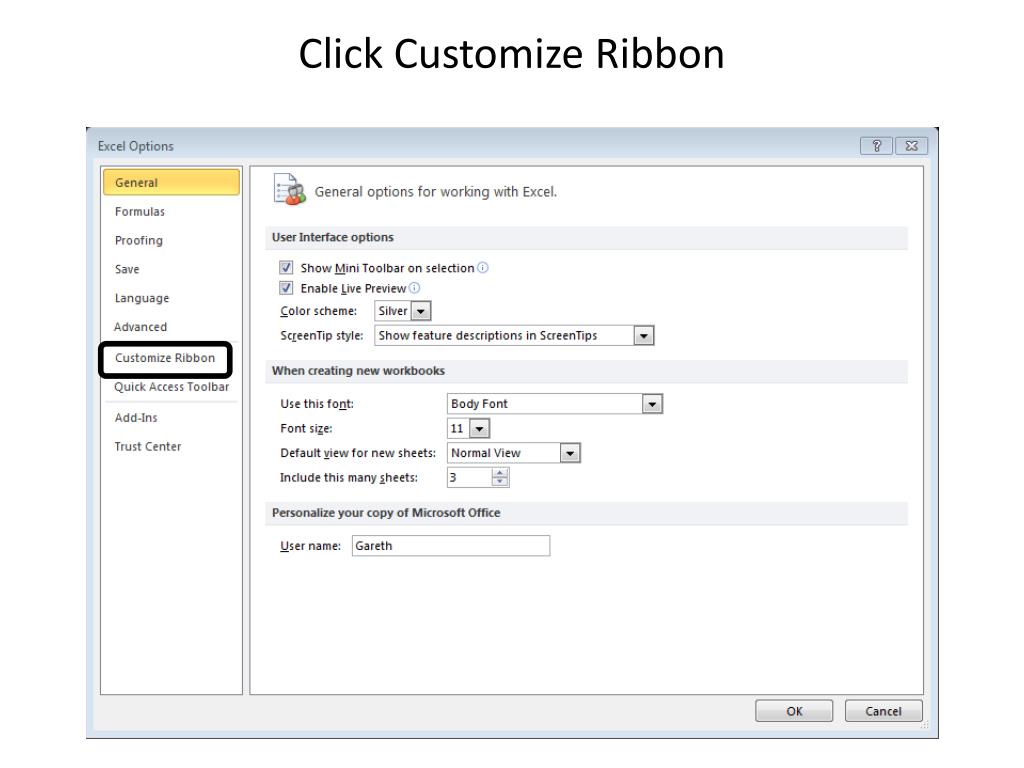Viewport: 1024px width, 768px height.
Task: Open Trust Center settings
Action: [x=148, y=446]
